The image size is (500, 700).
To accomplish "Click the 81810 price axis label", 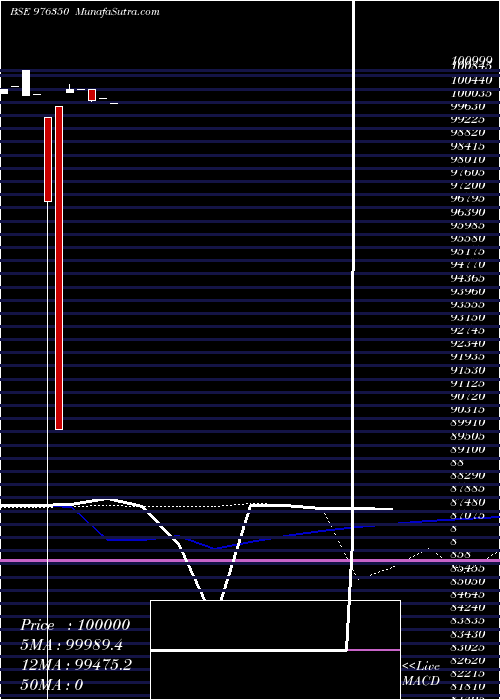I will (469, 686).
